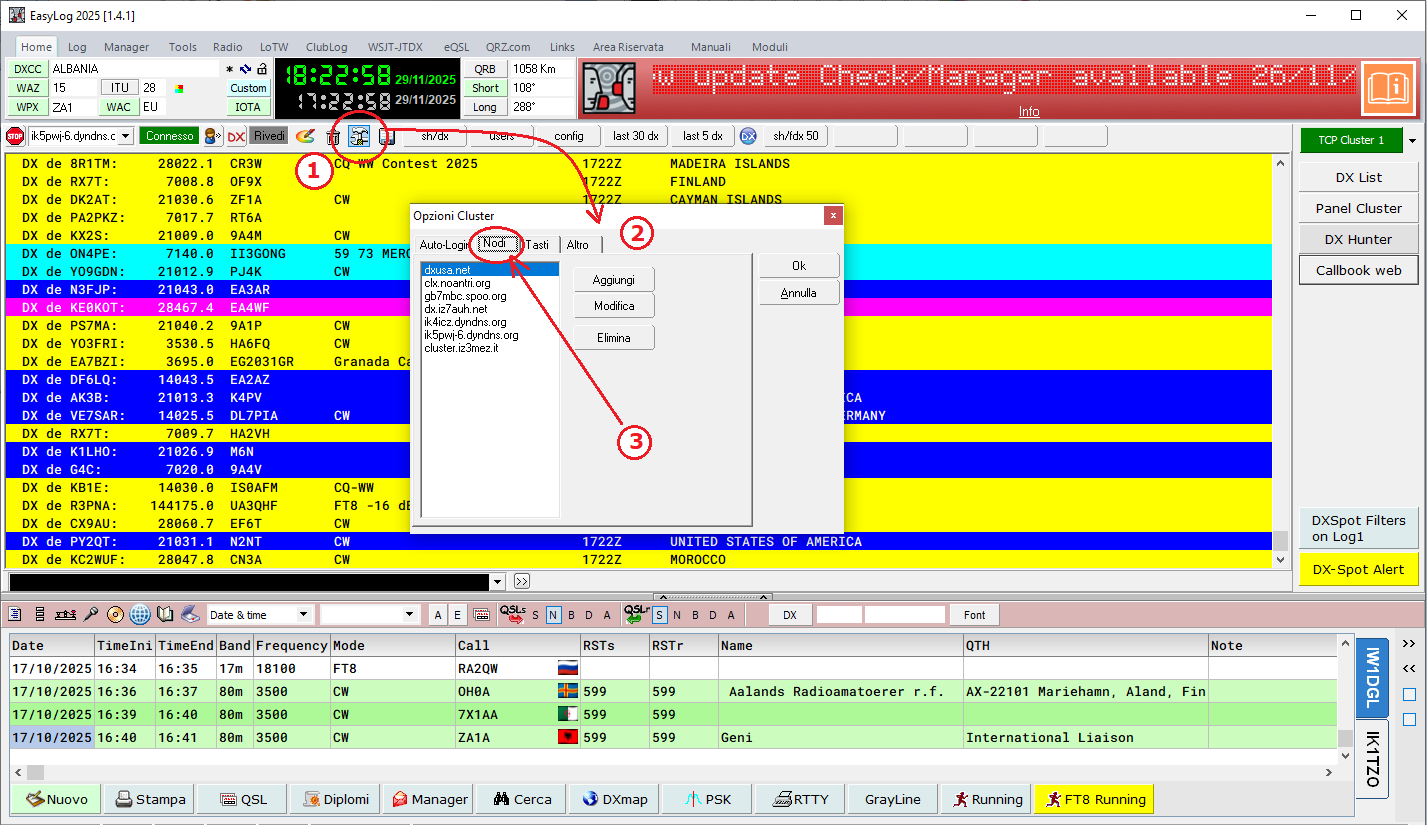Click the log table vertical scrollbar thumb
1427x825 pixels.
coord(1346,739)
